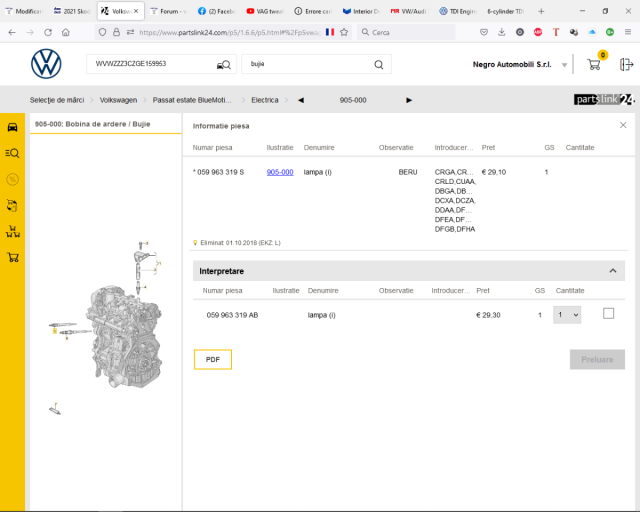
Task: Click the logout icon at top right
Action: pyautogui.click(x=626, y=64)
